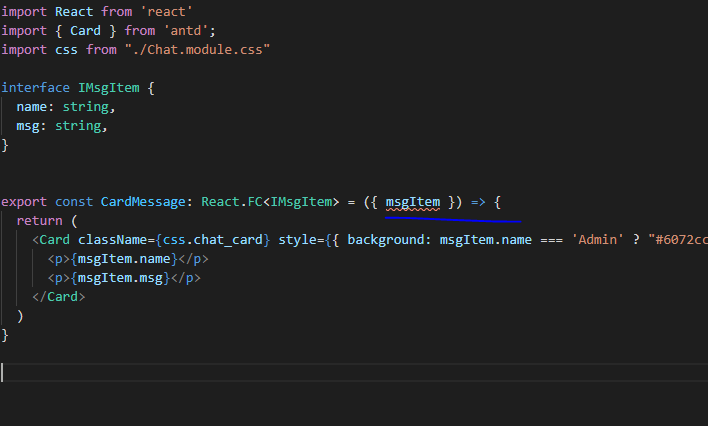Click React.FC type annotation
The image size is (708, 426).
tap(232, 202)
